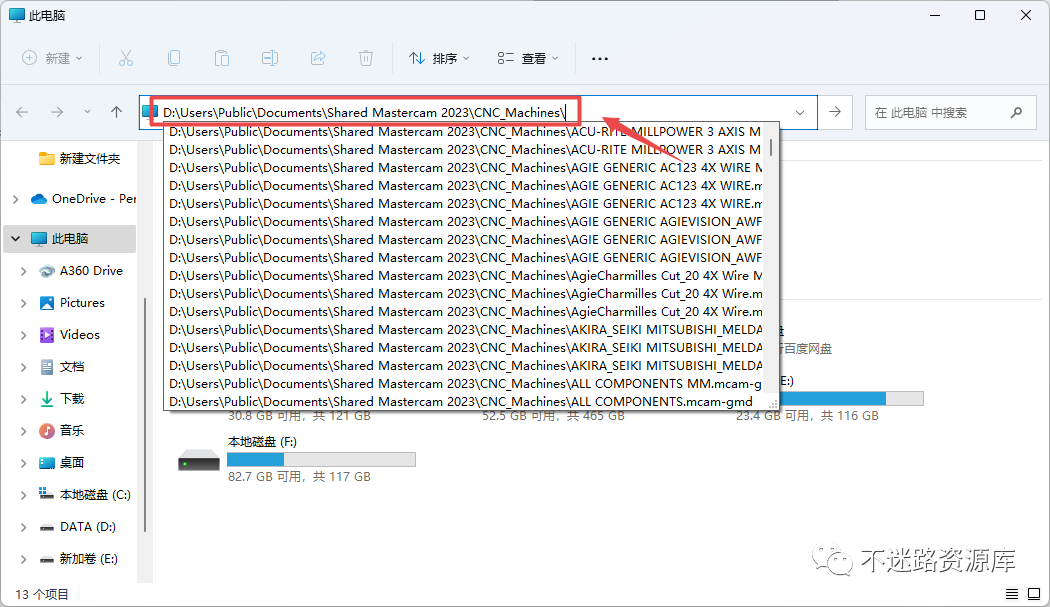Click the Cut scissors icon
This screenshot has width=1050, height=607.
(x=126, y=58)
